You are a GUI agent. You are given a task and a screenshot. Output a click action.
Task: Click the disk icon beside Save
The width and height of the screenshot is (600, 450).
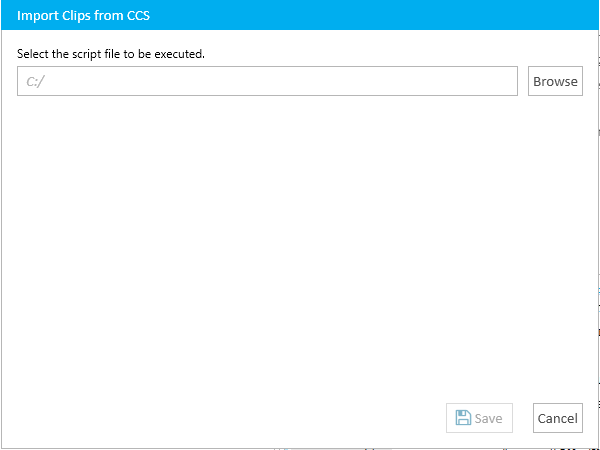463,418
